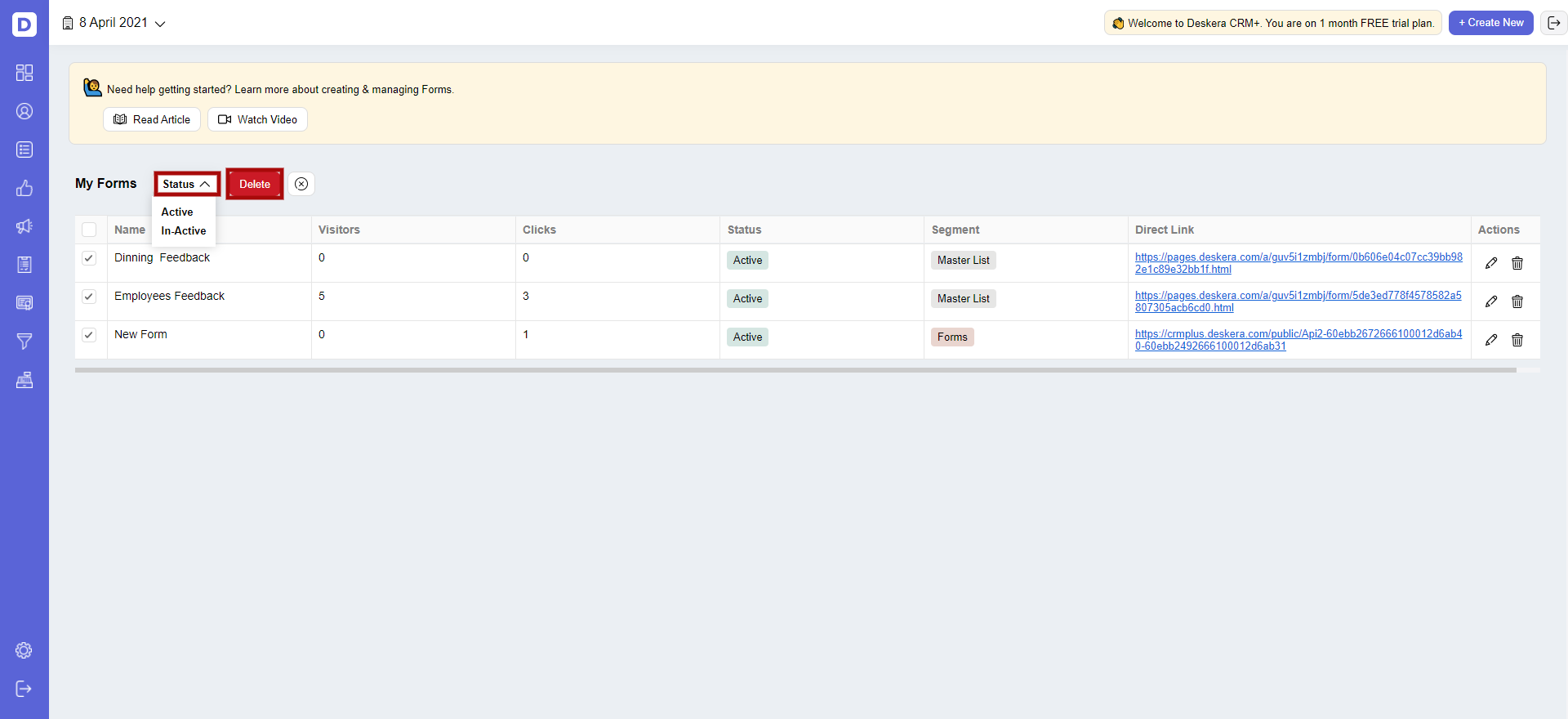This screenshot has height=719, width=1568.
Task: Edit the Employees Feedback form
Action: tap(1491, 301)
